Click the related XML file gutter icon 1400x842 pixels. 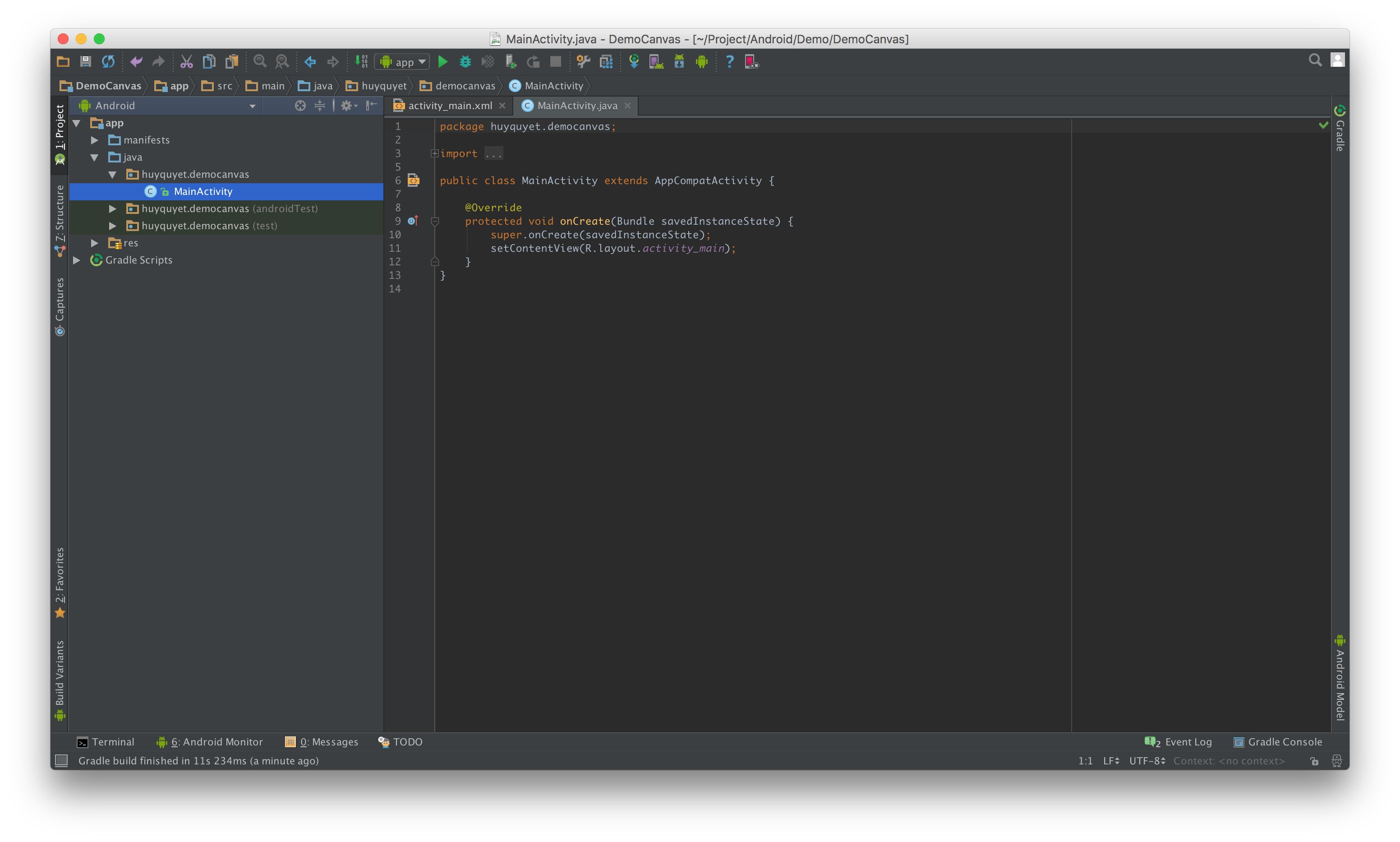pos(413,180)
